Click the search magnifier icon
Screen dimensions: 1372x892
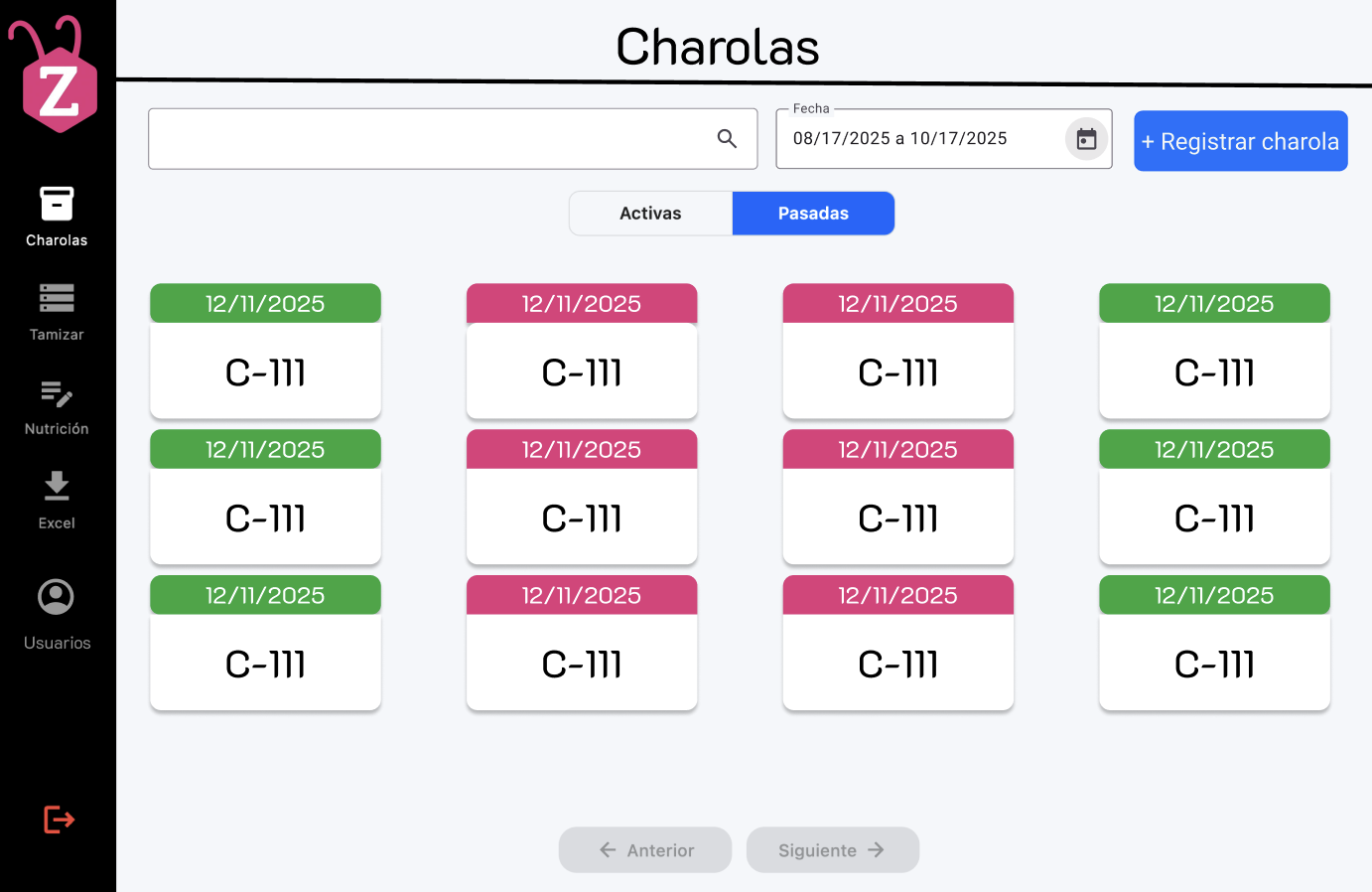pos(727,139)
